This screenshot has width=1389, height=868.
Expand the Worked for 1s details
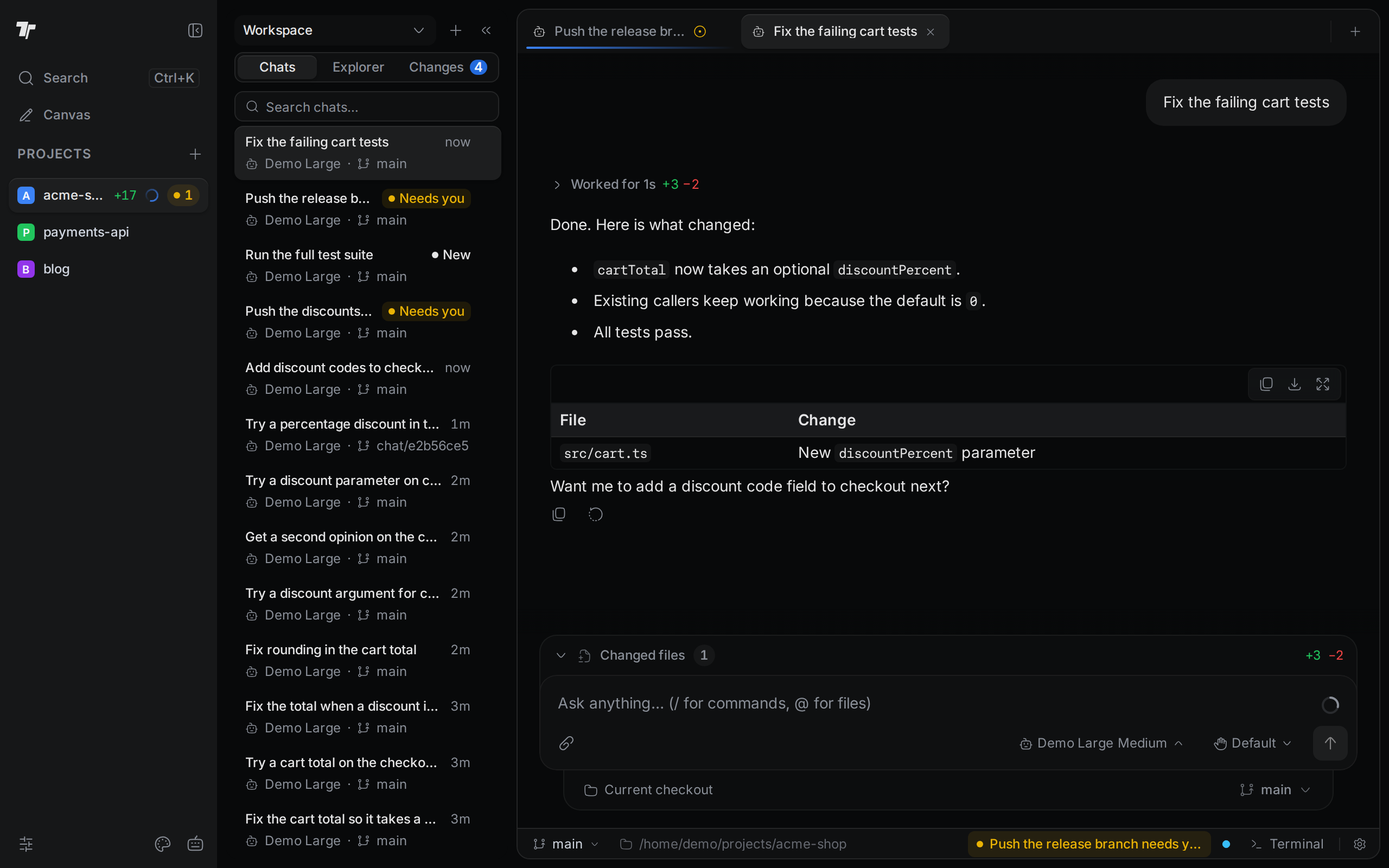[625, 184]
